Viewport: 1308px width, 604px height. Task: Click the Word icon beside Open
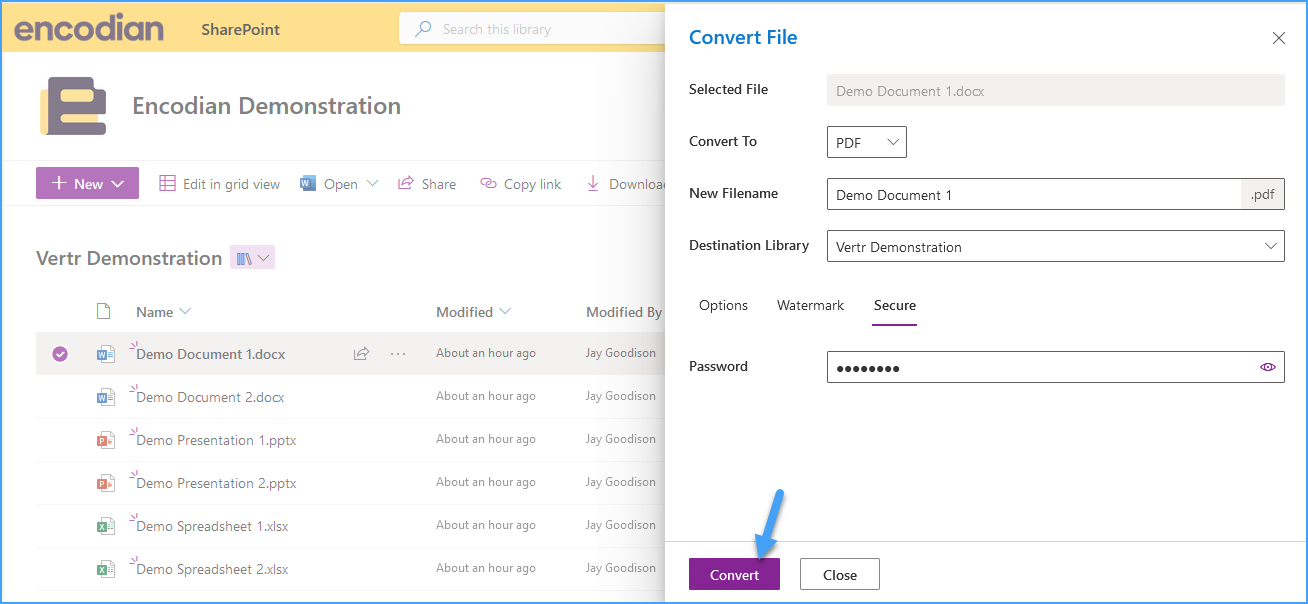(x=308, y=183)
